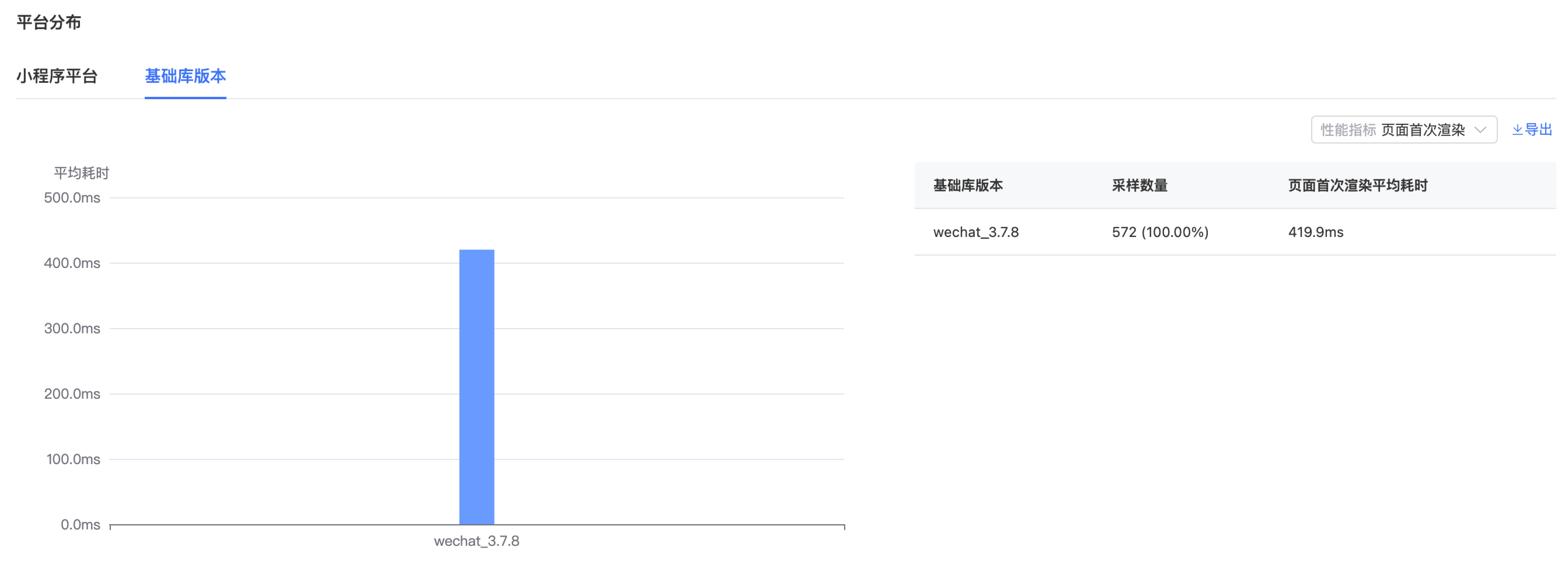Click the 页面首次渲染 selected value text
This screenshot has width=1568, height=578.
pos(1423,130)
